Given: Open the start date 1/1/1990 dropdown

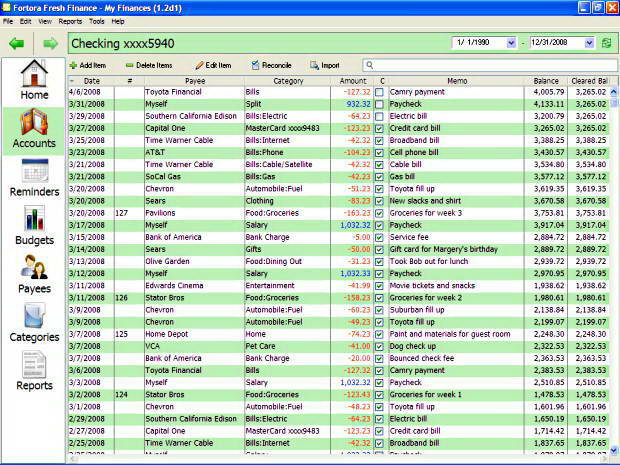Looking at the screenshot, I should [511, 44].
